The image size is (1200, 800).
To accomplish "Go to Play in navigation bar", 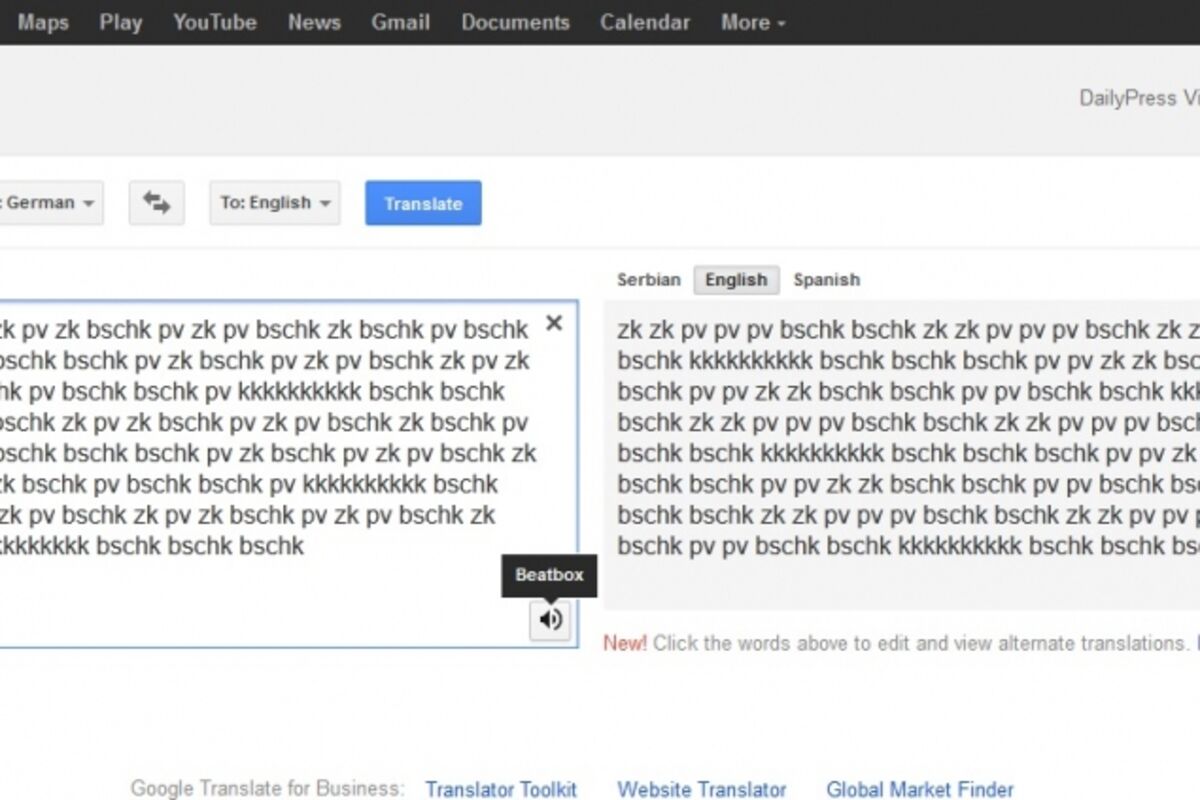I will 120,22.
